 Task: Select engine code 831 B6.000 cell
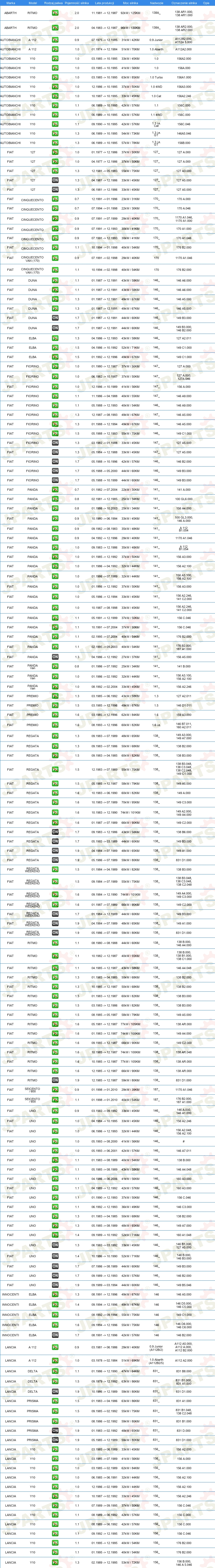click(184, 1372)
